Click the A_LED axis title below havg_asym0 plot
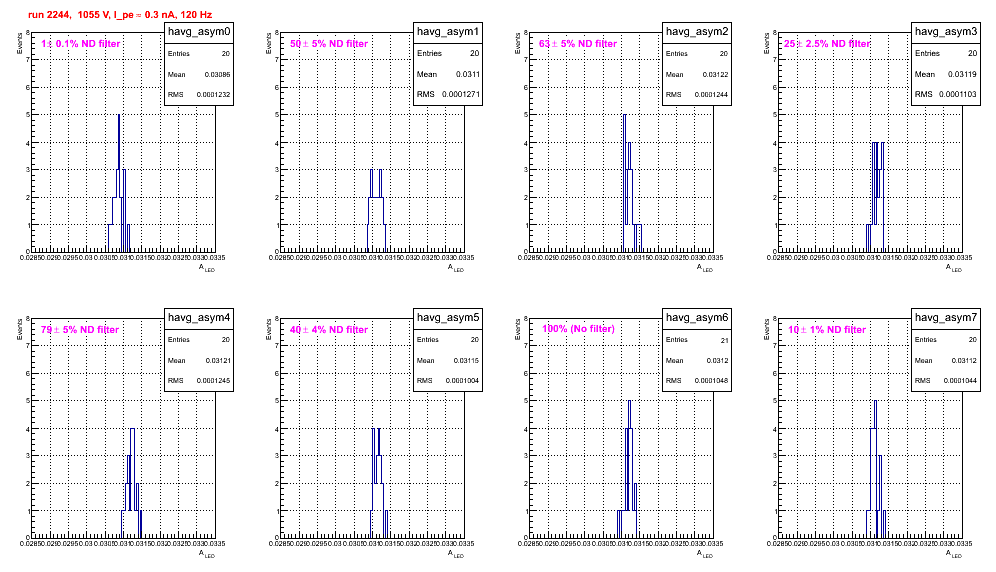The height and width of the screenshot is (572, 996). pyautogui.click(x=207, y=268)
